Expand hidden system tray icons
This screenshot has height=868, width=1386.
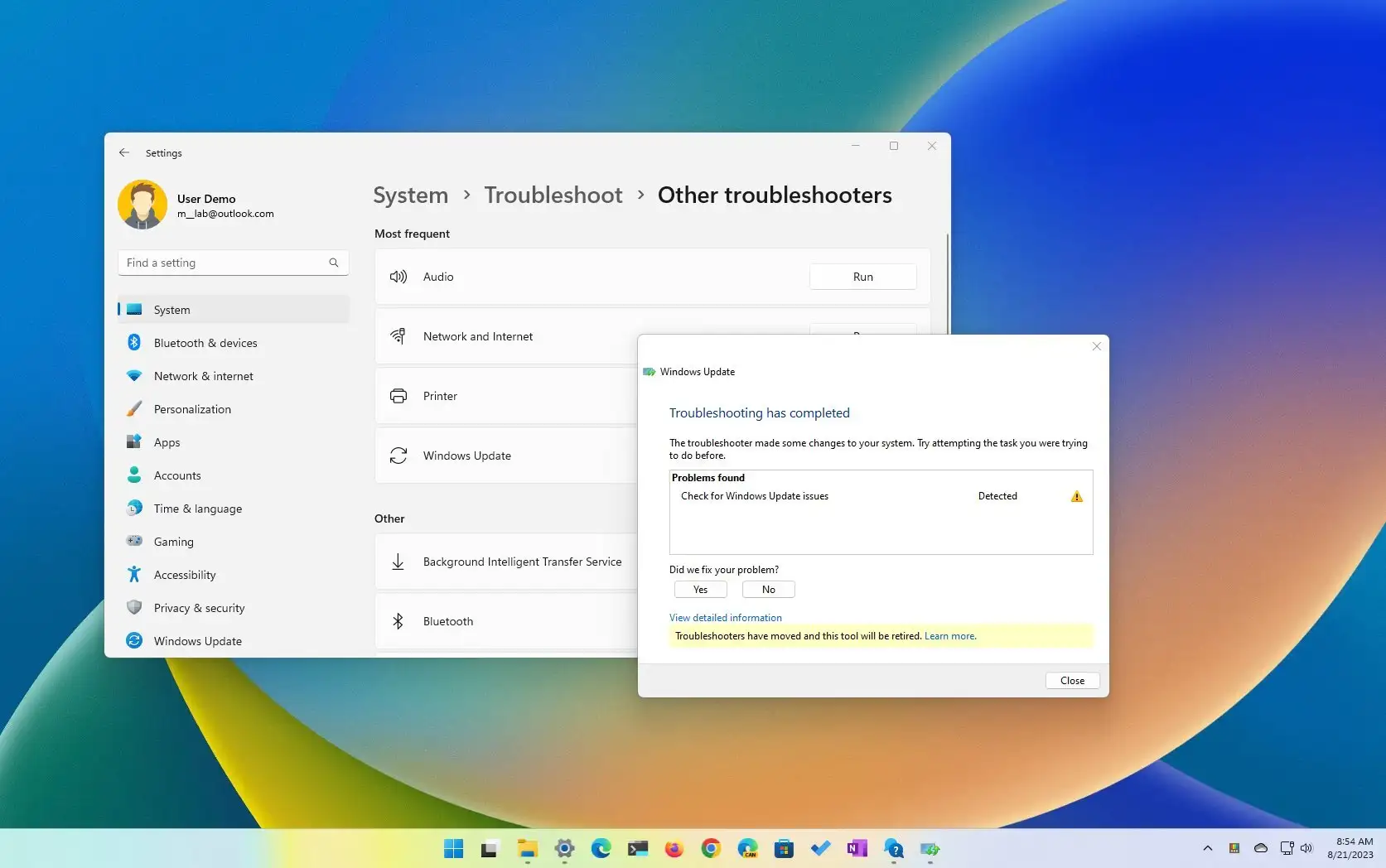click(1207, 848)
